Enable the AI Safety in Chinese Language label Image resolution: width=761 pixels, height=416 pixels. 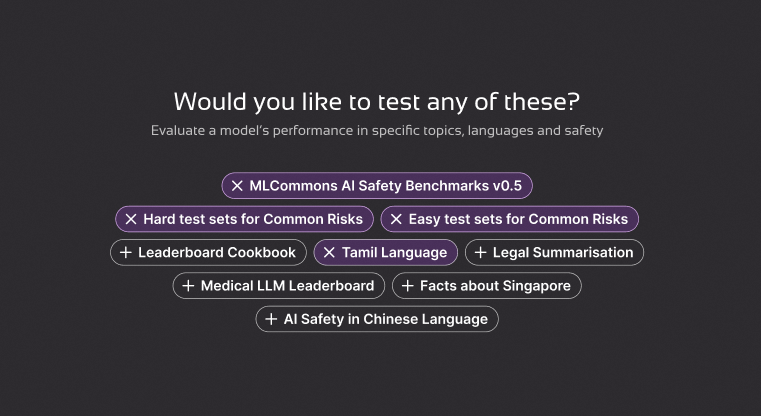tap(386, 320)
